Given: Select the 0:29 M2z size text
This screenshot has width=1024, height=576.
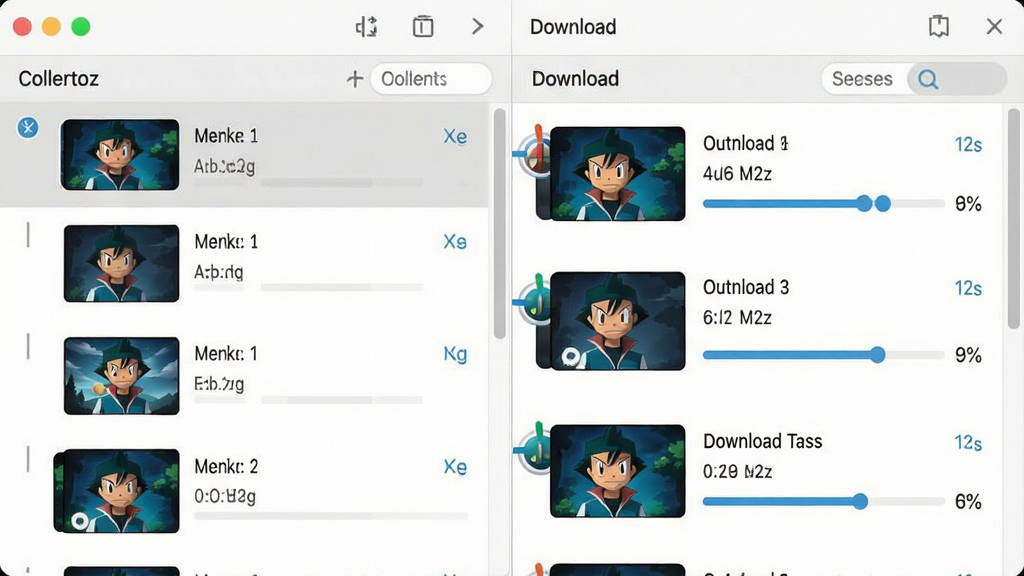Looking at the screenshot, I should coord(737,472).
